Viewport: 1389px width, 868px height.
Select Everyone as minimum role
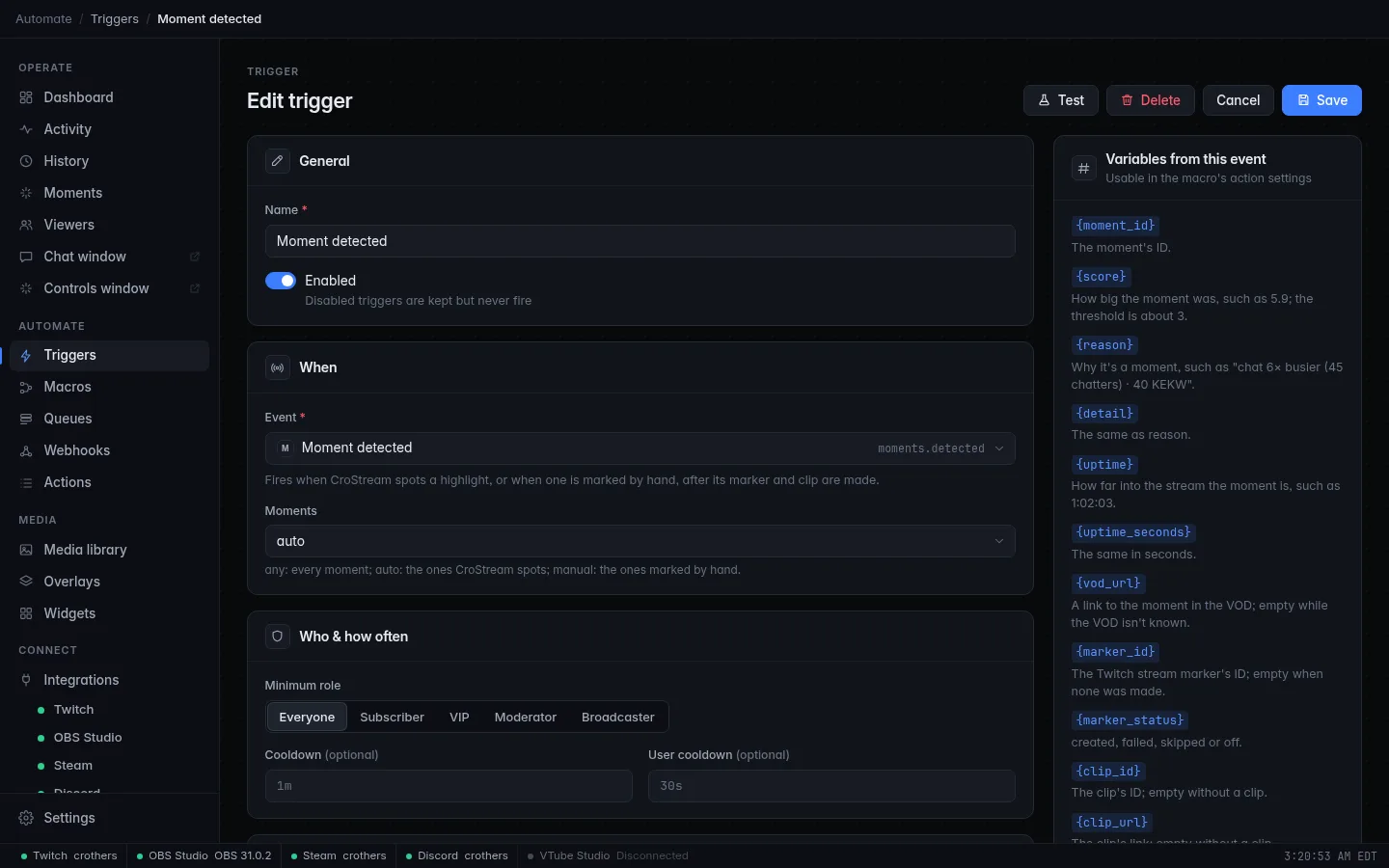(x=307, y=717)
